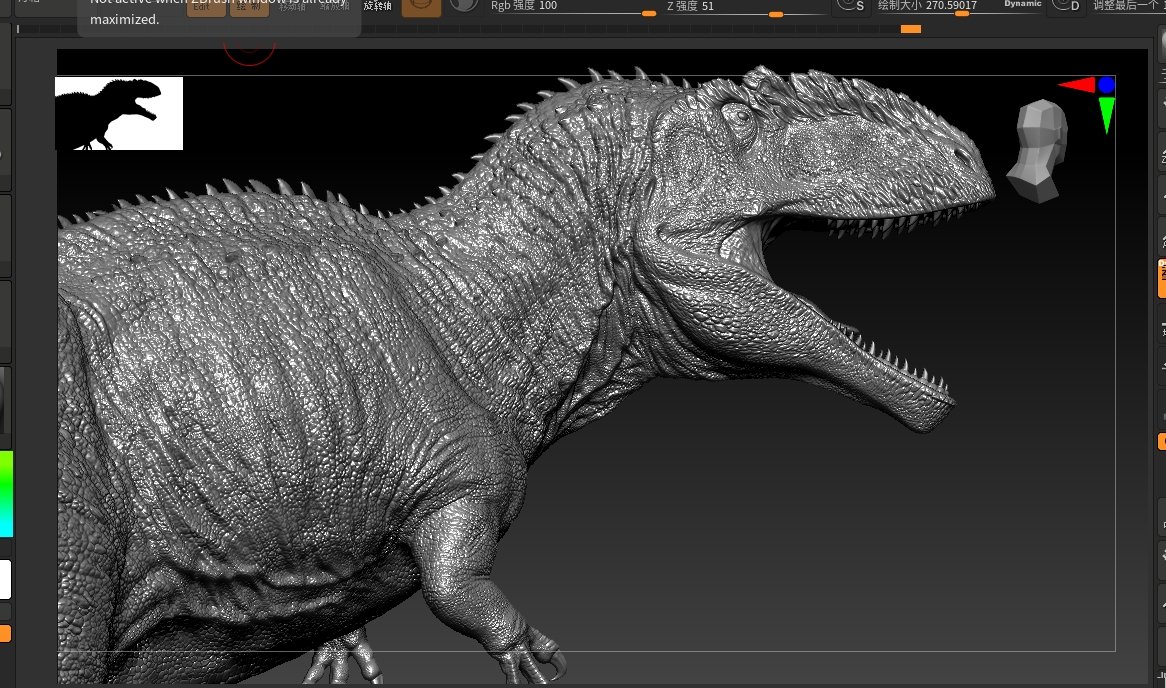Adjust the Rgb 强度 slider
This screenshot has height=688, width=1166.
tap(572, 7)
